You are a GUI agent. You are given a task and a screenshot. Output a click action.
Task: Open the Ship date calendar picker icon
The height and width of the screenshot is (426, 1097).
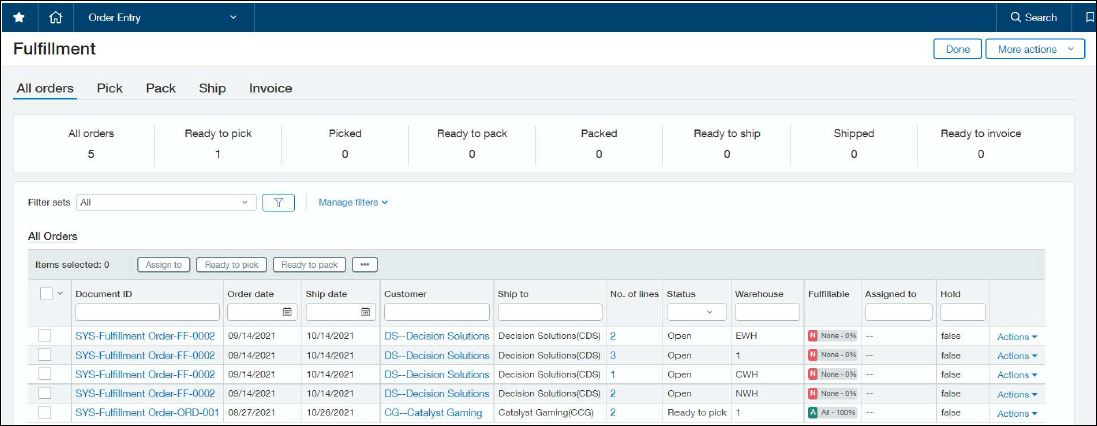click(x=367, y=312)
